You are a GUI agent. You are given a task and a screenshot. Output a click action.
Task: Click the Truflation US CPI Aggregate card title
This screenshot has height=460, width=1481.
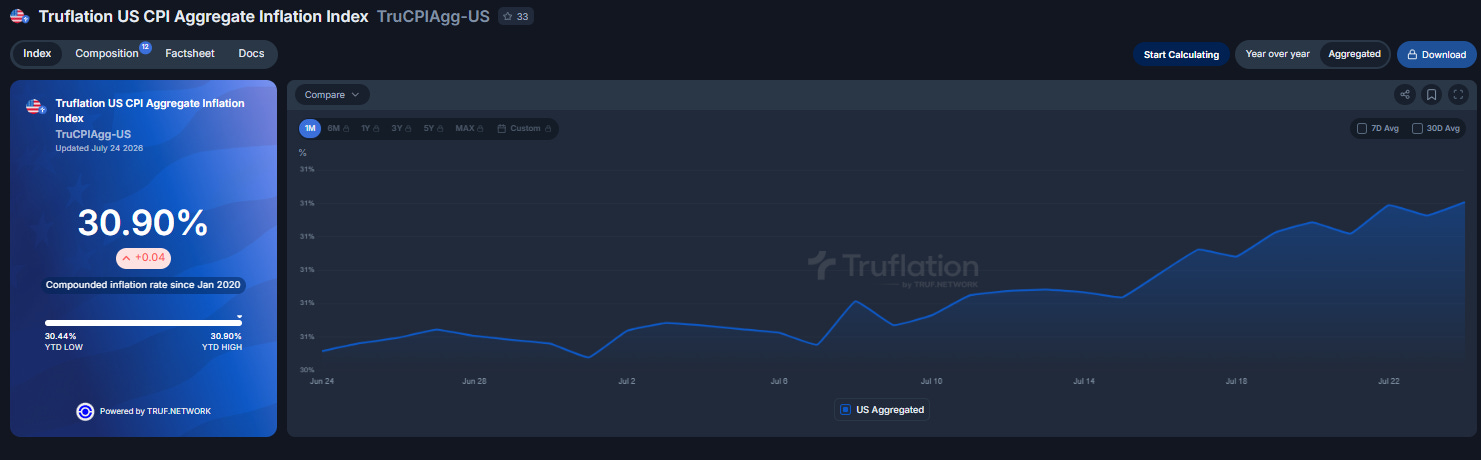150,110
